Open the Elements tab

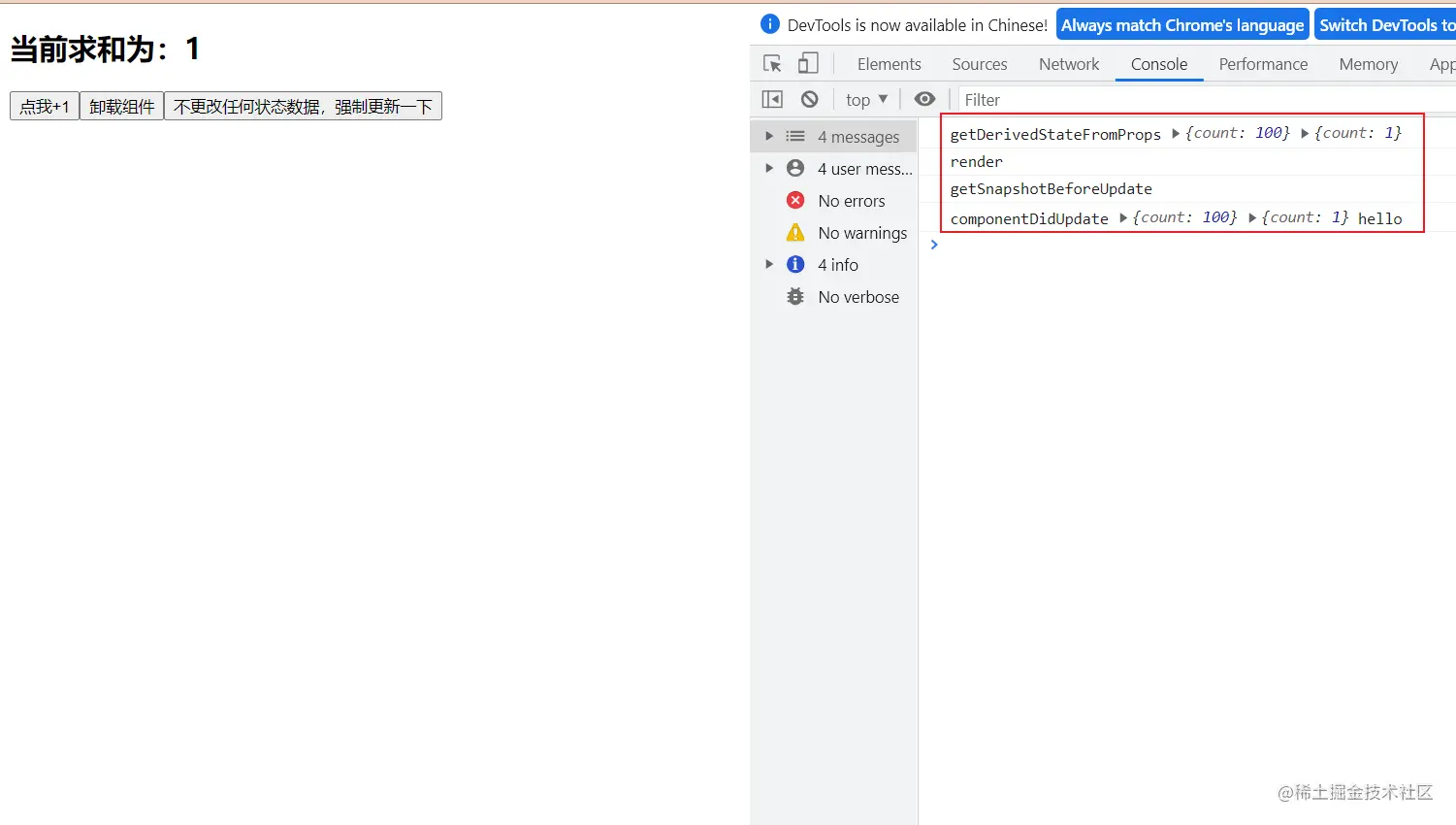(x=889, y=64)
